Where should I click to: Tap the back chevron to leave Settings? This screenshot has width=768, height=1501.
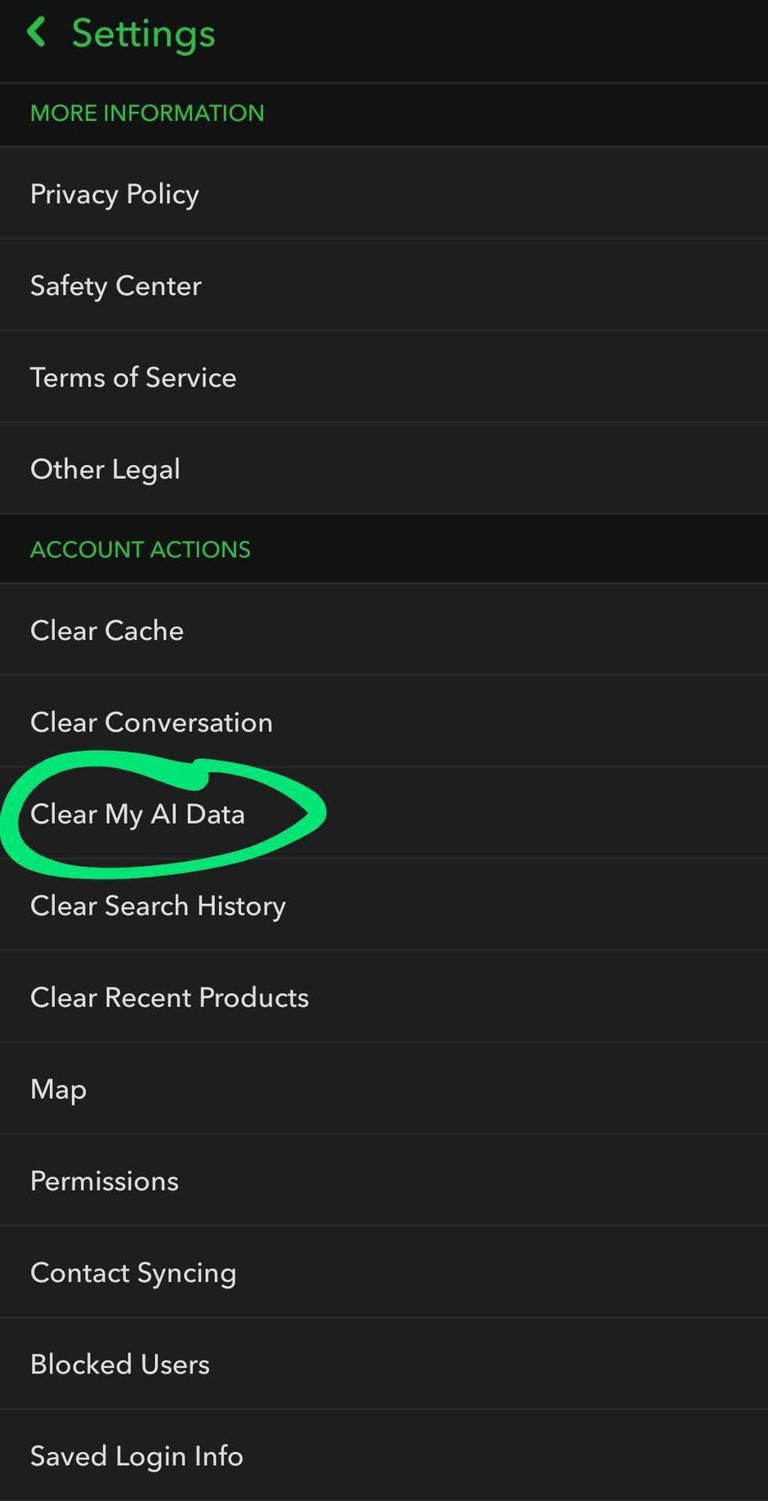[x=36, y=31]
